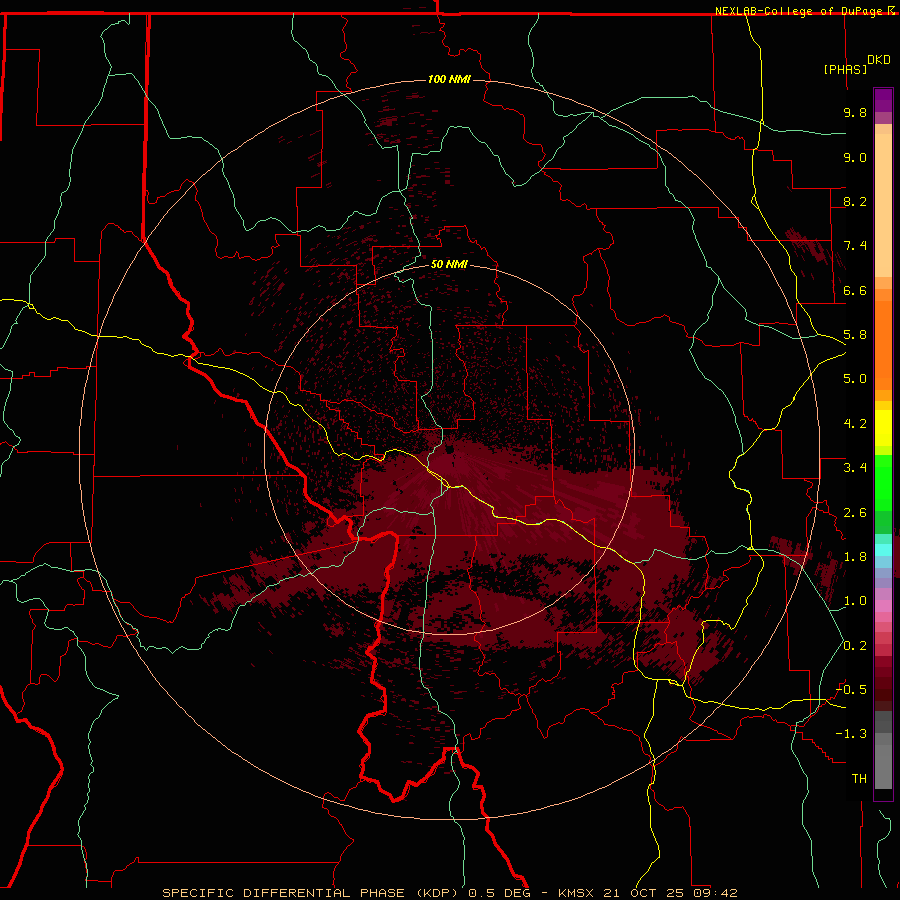The image size is (900, 900).
Task: Pick the bright green segment of the color scale
Action: 883,483
